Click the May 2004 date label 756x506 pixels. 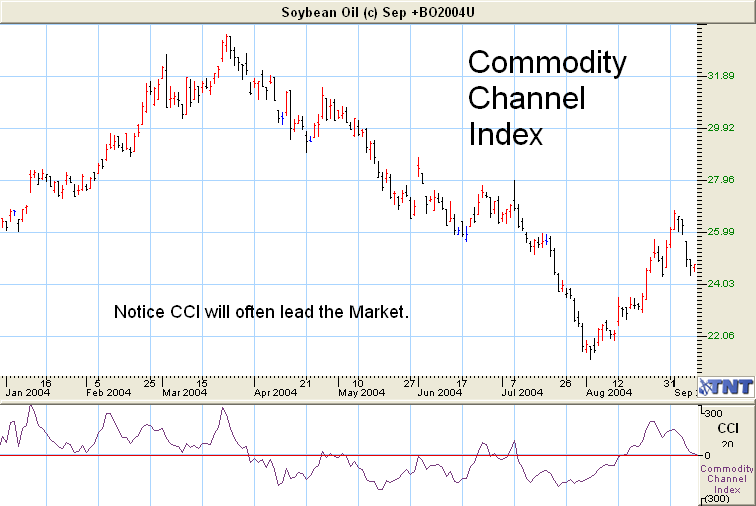[360, 393]
